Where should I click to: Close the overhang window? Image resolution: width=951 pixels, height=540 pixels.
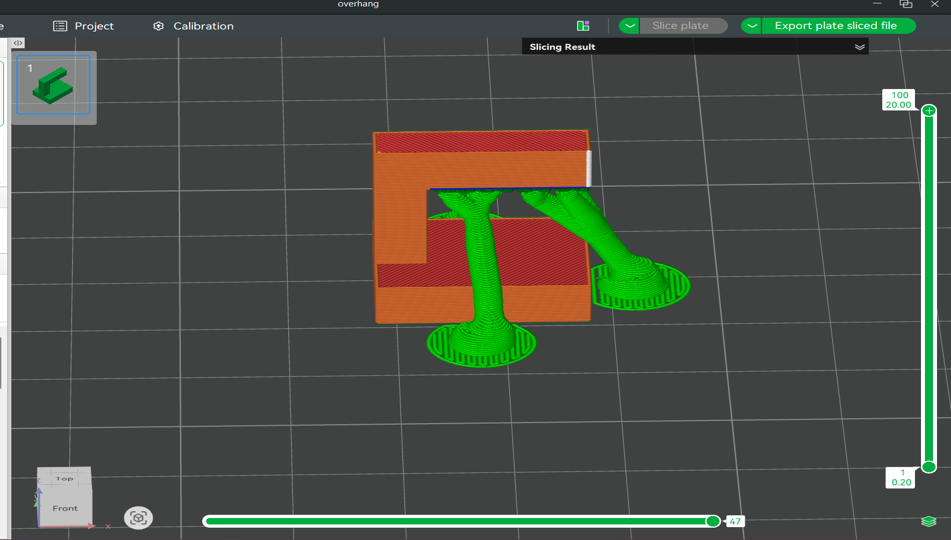point(935,4)
